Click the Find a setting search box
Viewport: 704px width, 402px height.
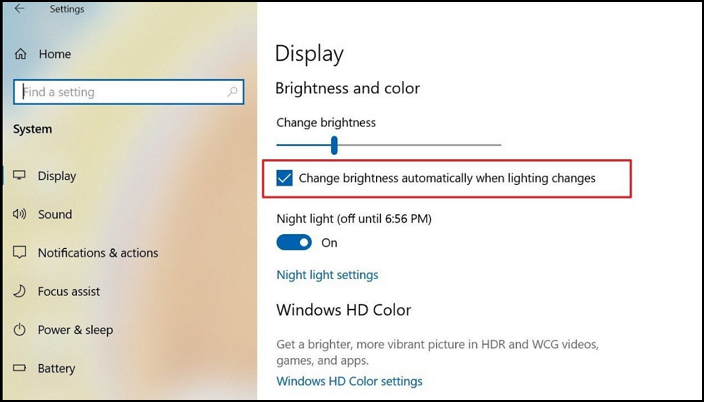click(128, 92)
